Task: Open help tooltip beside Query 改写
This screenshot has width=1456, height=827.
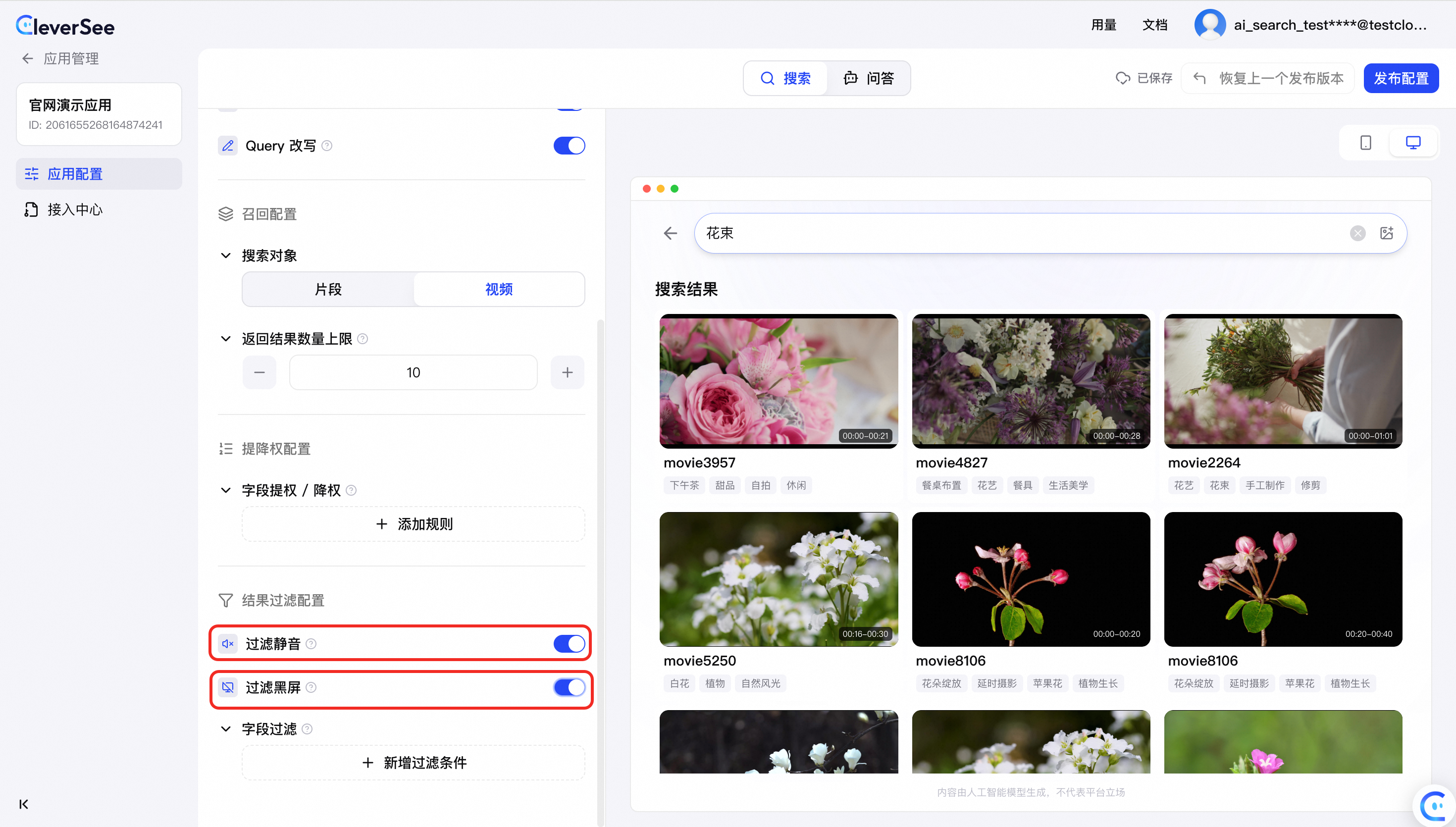Action: [326, 146]
